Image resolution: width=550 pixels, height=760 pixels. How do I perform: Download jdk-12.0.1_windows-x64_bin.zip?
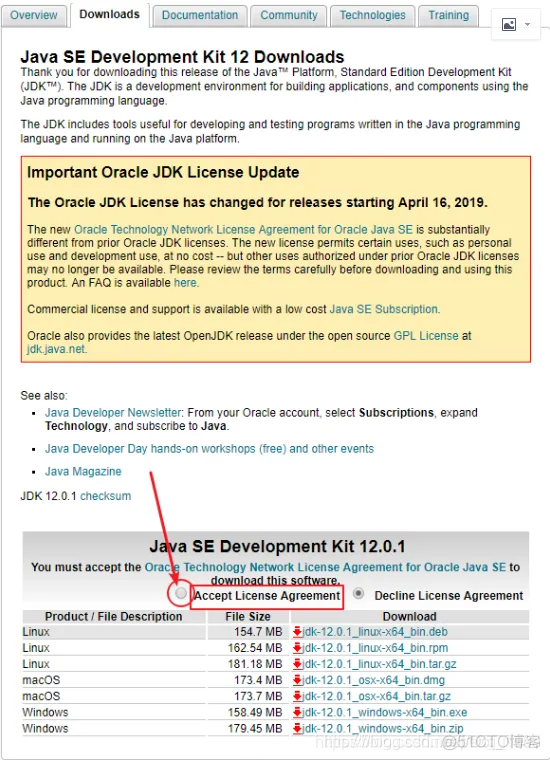[383, 728]
